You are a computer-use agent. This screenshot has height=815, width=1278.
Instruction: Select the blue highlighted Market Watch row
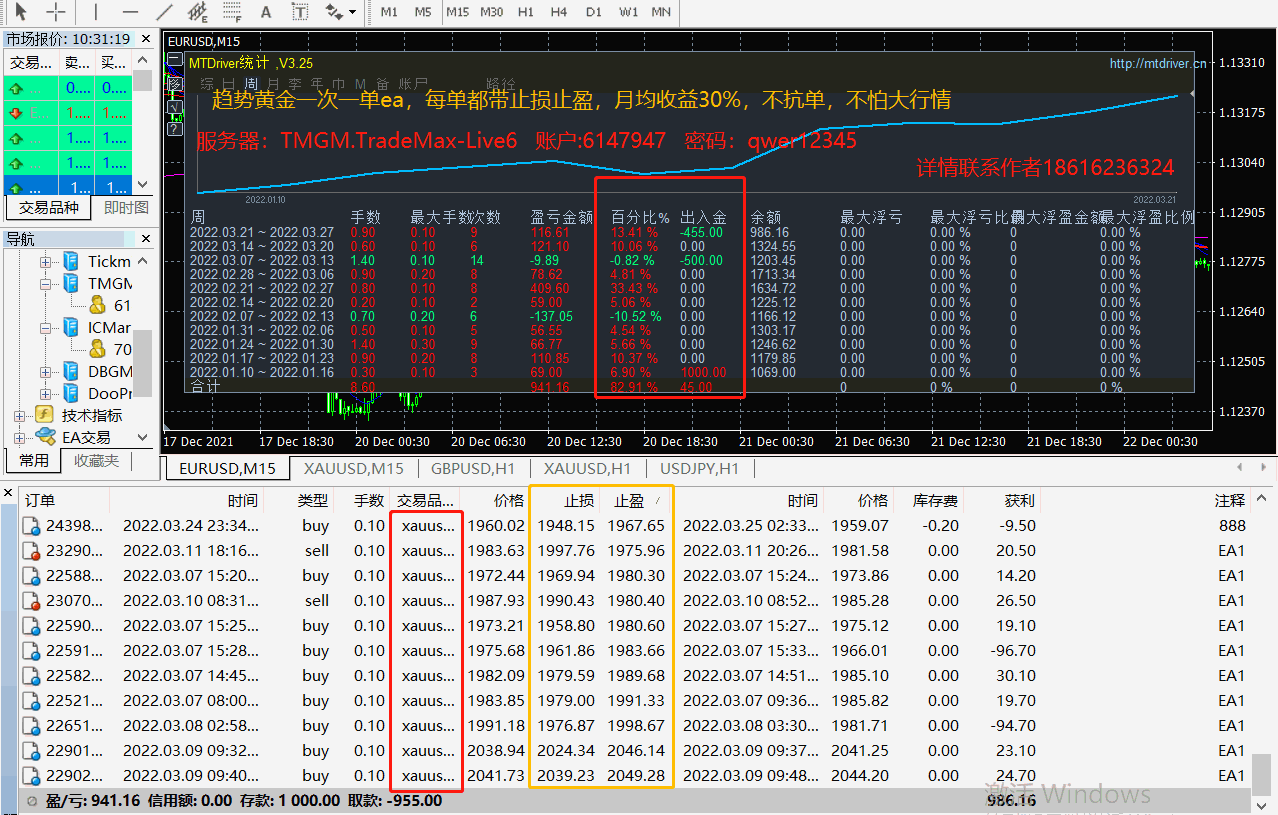68,185
